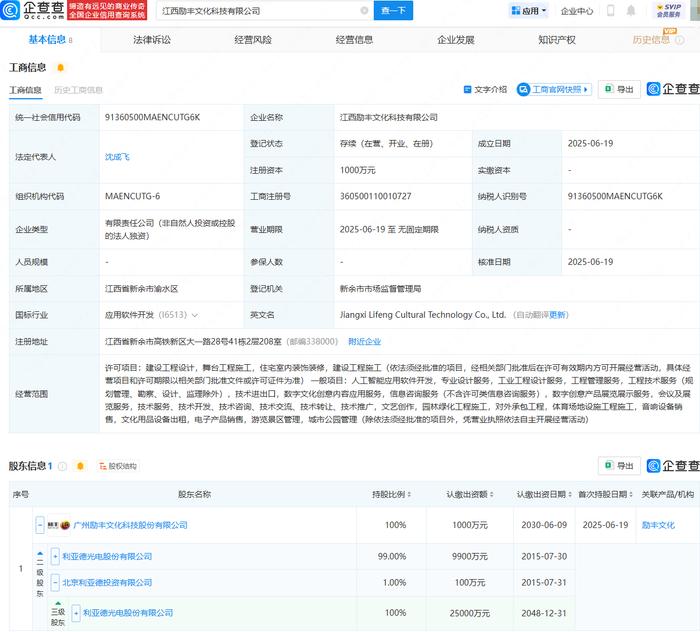Click the 查一下 search button
This screenshot has width=700, height=632.
point(393,11)
